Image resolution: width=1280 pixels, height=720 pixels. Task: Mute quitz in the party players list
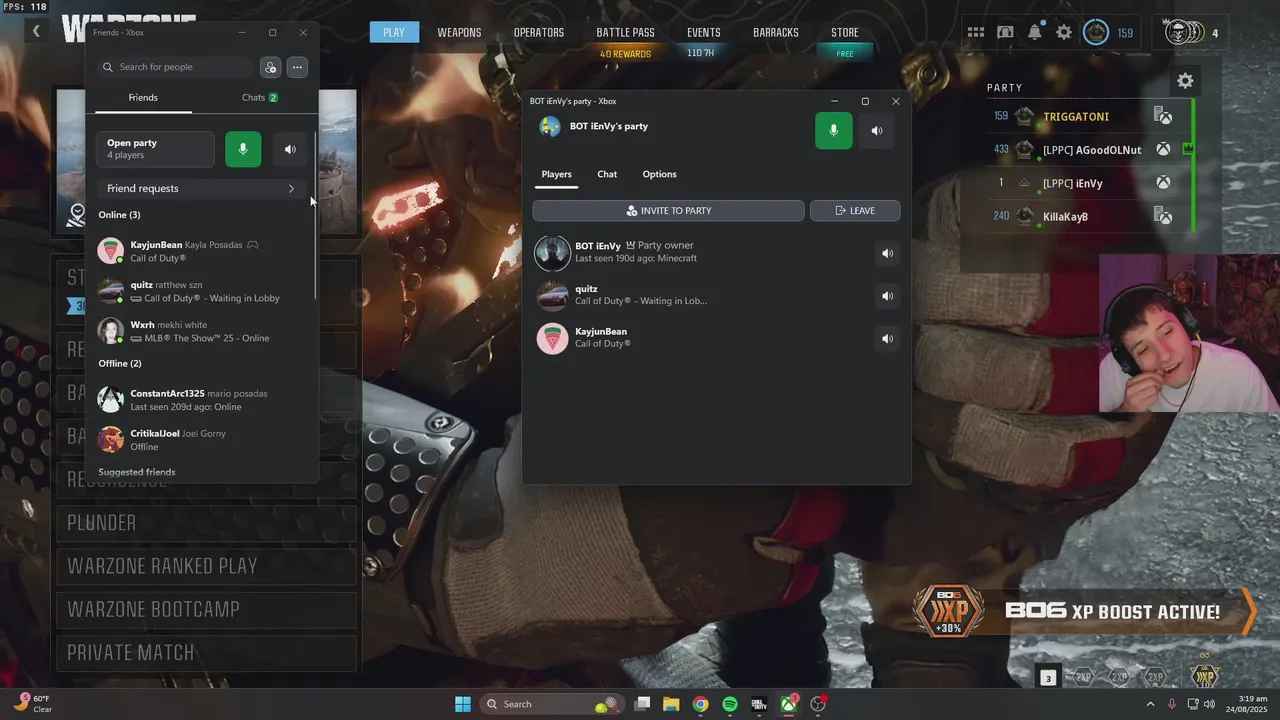(x=887, y=296)
